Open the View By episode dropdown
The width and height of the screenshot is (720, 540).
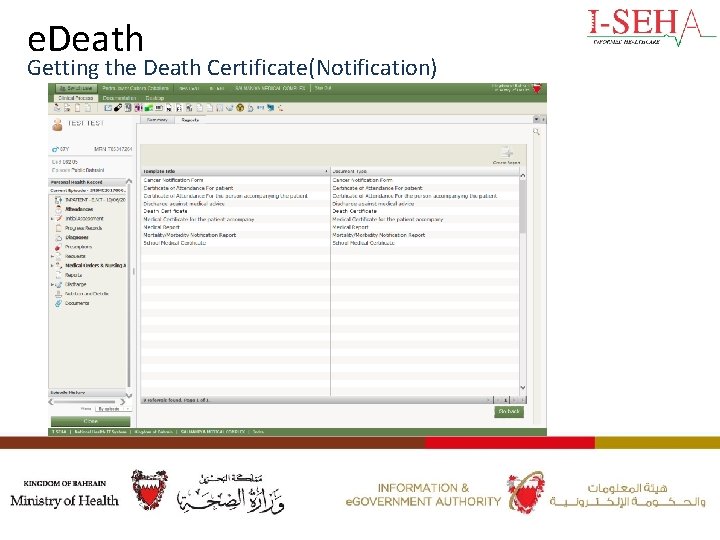[x=113, y=409]
